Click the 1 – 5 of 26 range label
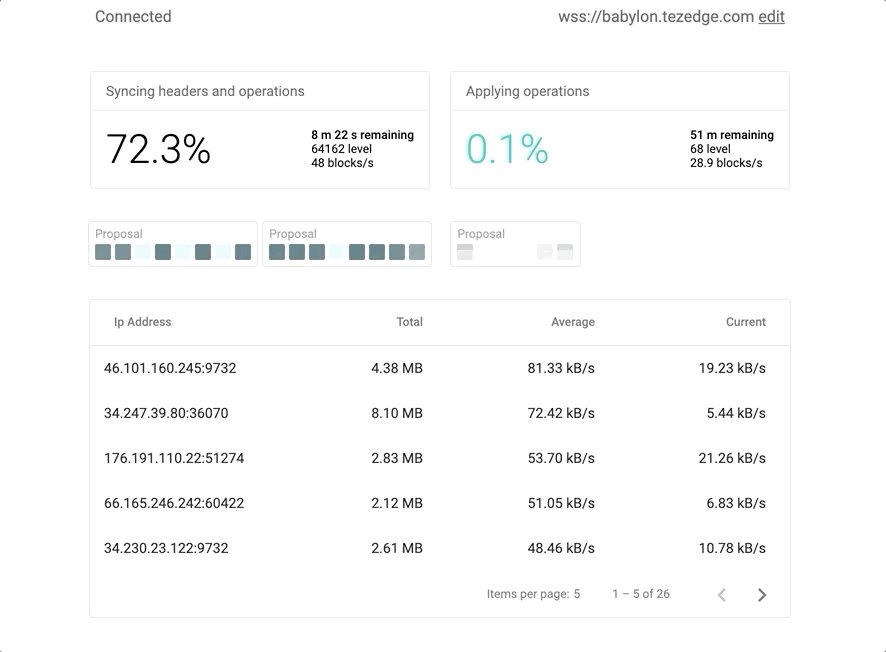This screenshot has height=652, width=886. (x=641, y=594)
